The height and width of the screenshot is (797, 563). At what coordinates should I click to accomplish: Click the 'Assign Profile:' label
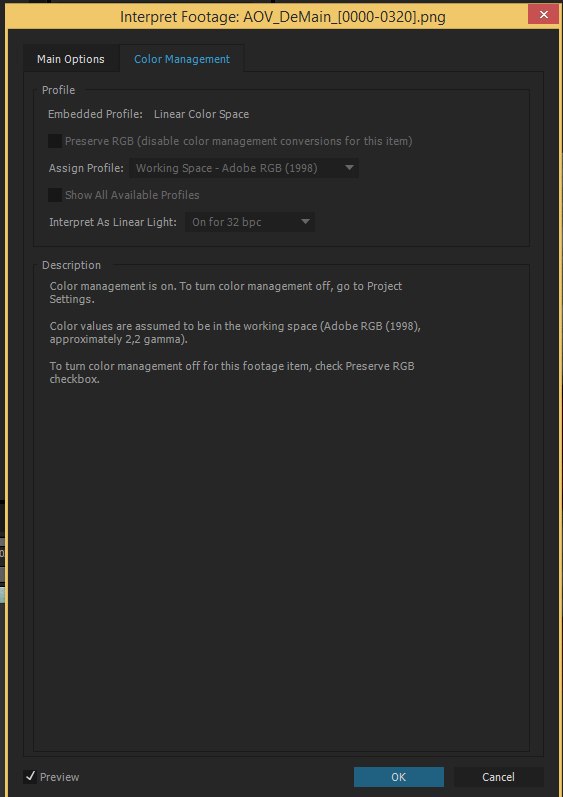(x=86, y=168)
